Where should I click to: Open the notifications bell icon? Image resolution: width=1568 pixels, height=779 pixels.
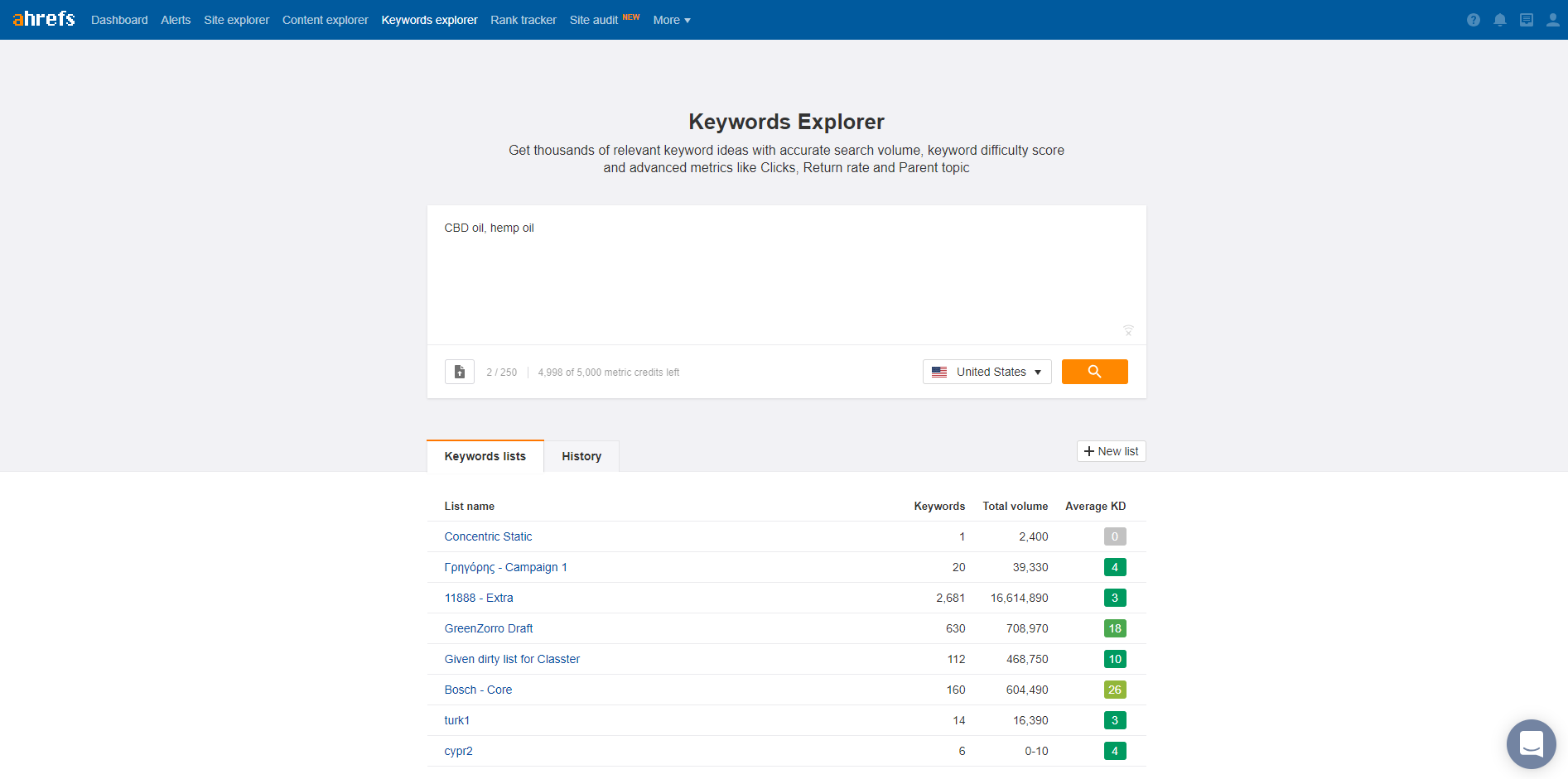coord(1499,20)
